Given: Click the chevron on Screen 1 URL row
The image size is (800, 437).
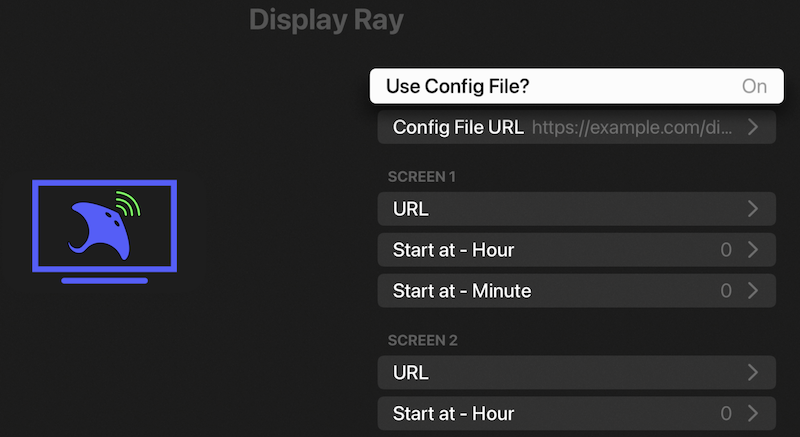Looking at the screenshot, I should (753, 209).
